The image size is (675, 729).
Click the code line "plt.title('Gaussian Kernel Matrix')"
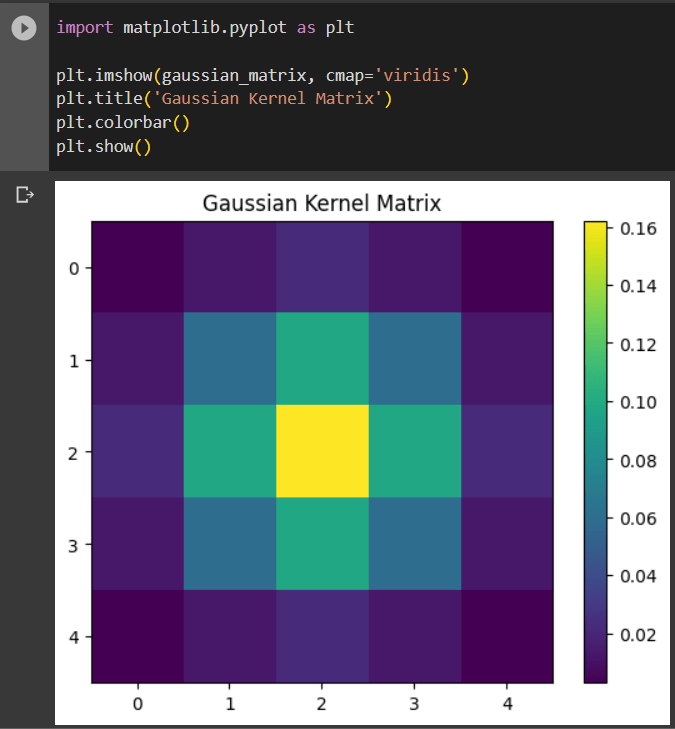coord(224,99)
